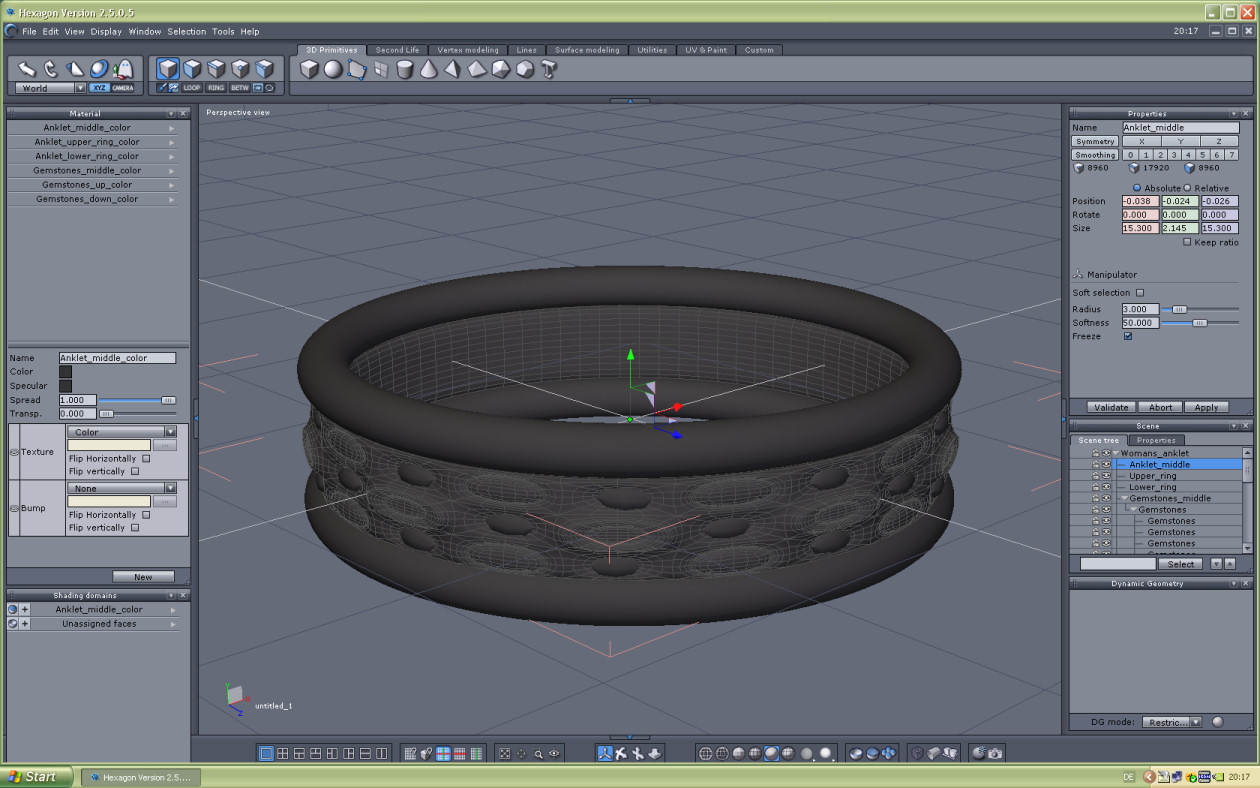Select the cube primitive tool

pyautogui.click(x=309, y=69)
